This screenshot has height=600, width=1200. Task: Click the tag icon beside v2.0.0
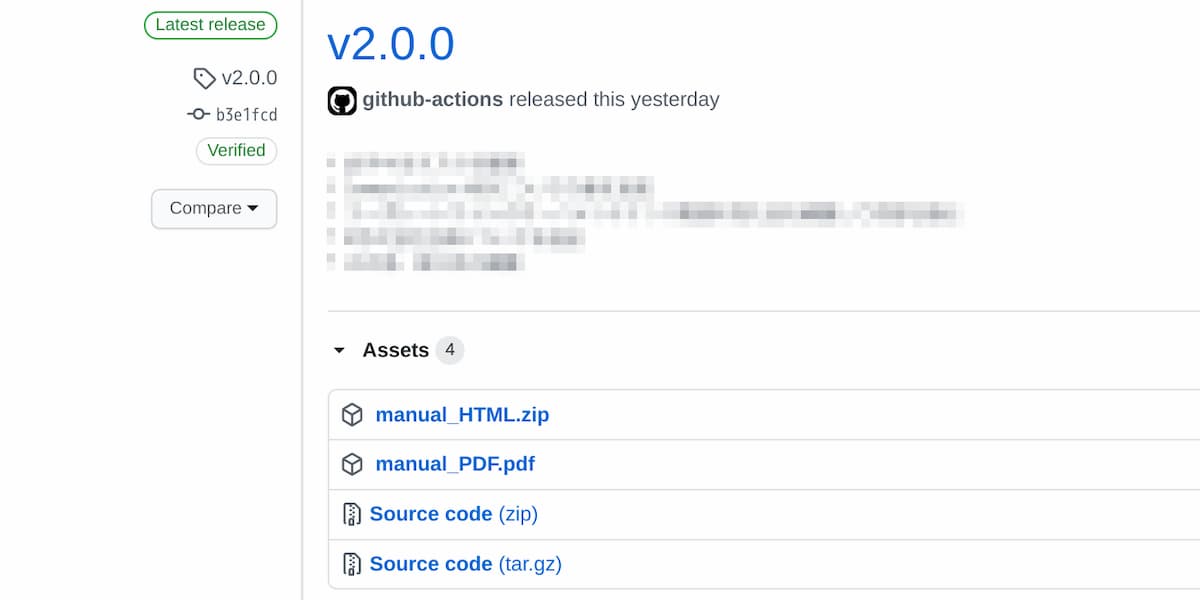[x=206, y=77]
